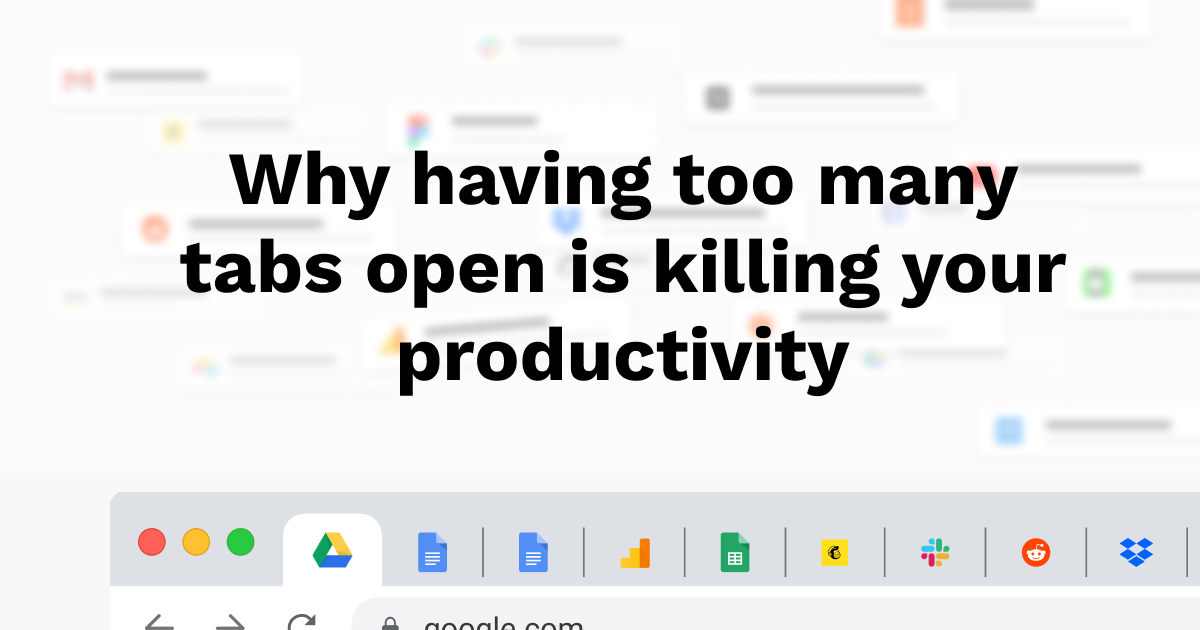Image resolution: width=1200 pixels, height=630 pixels.
Task: Open the Mailchimp tab via its monkey icon
Action: [836, 552]
